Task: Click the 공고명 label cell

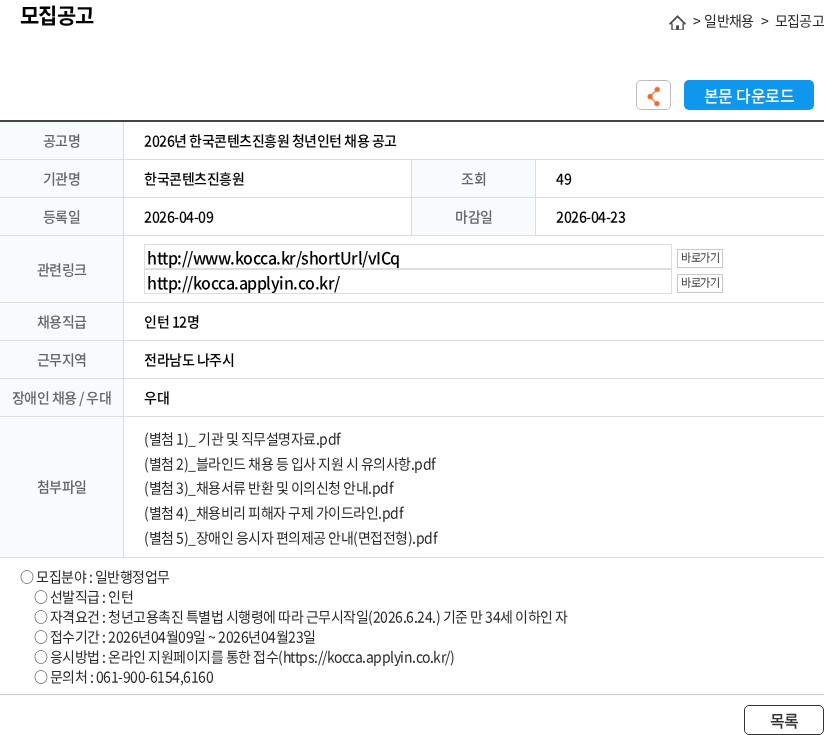Action: [61, 141]
